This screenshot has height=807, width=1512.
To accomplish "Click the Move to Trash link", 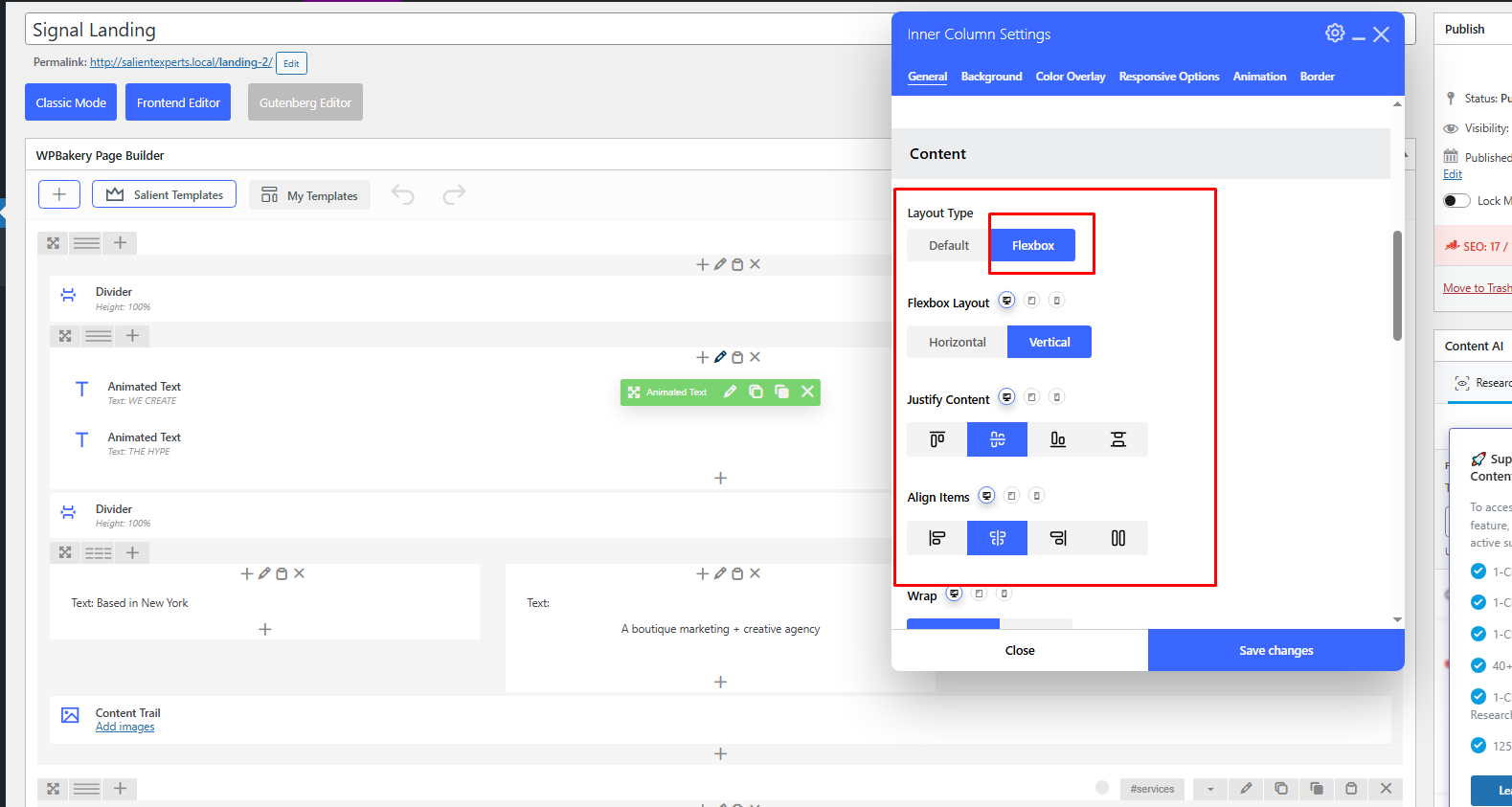I will tap(1477, 288).
